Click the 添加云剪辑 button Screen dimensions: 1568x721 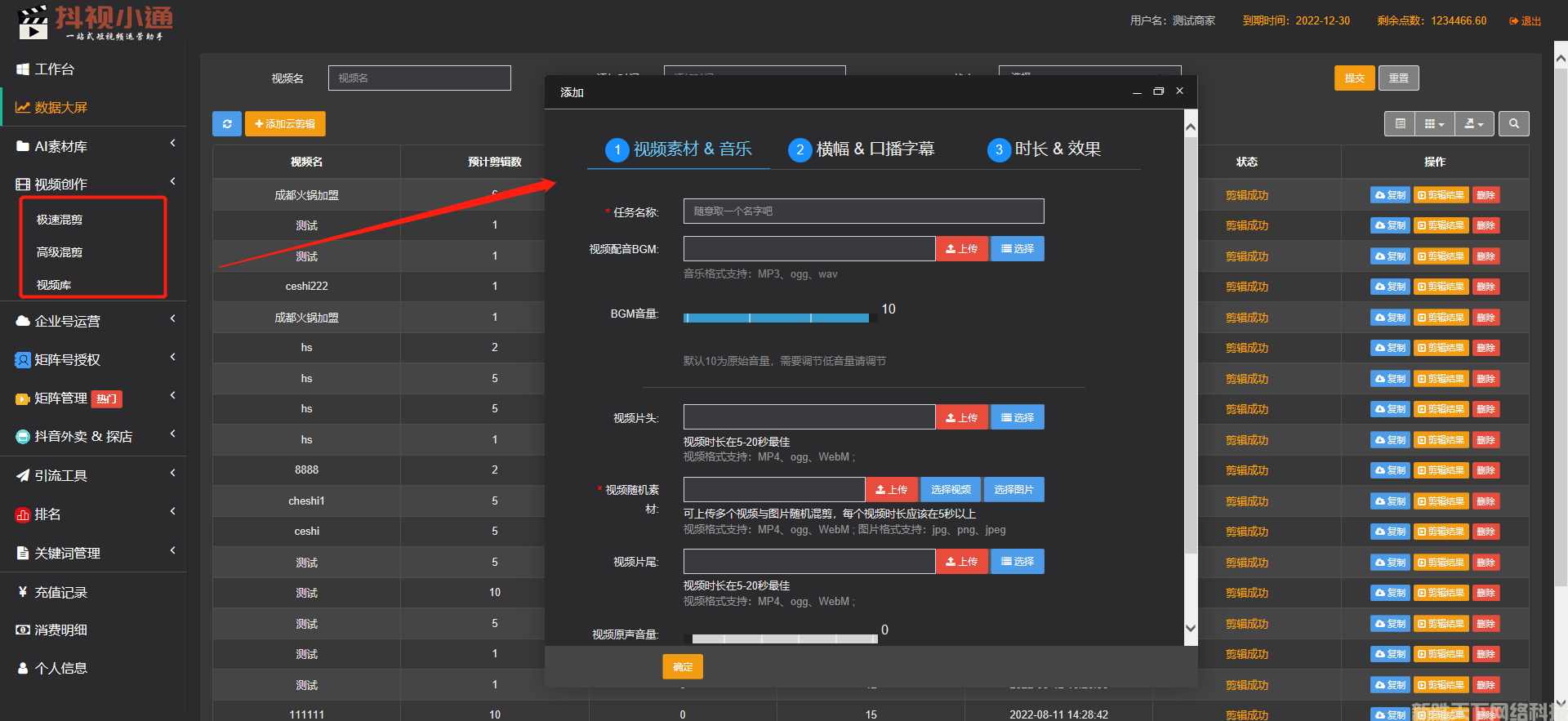[x=285, y=124]
